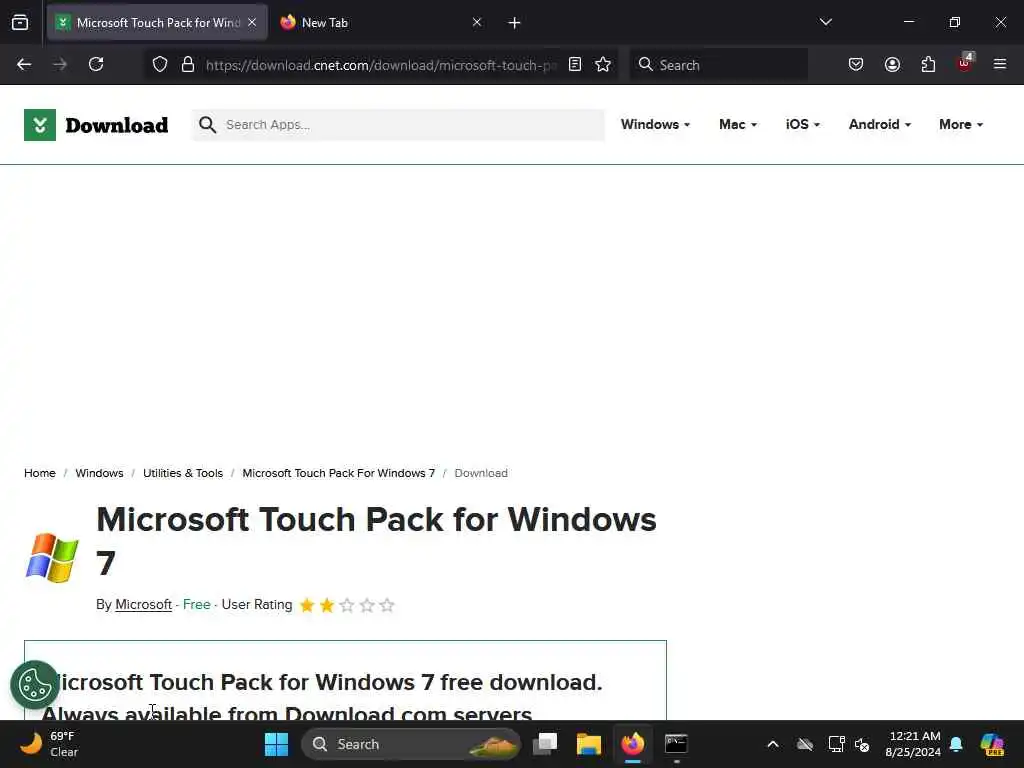Open clock showing 12:21 AM
The image size is (1024, 768).
point(913,744)
